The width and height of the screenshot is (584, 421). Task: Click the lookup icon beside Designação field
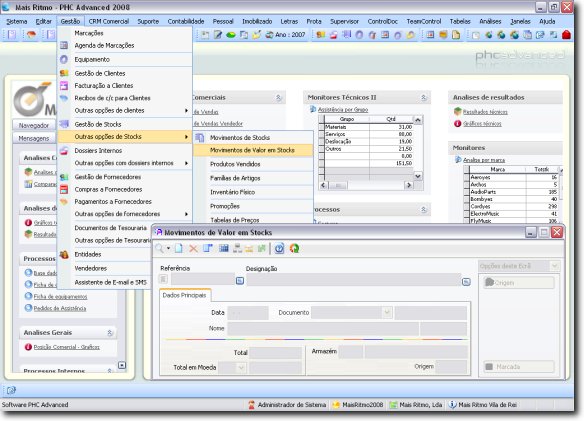[466, 282]
